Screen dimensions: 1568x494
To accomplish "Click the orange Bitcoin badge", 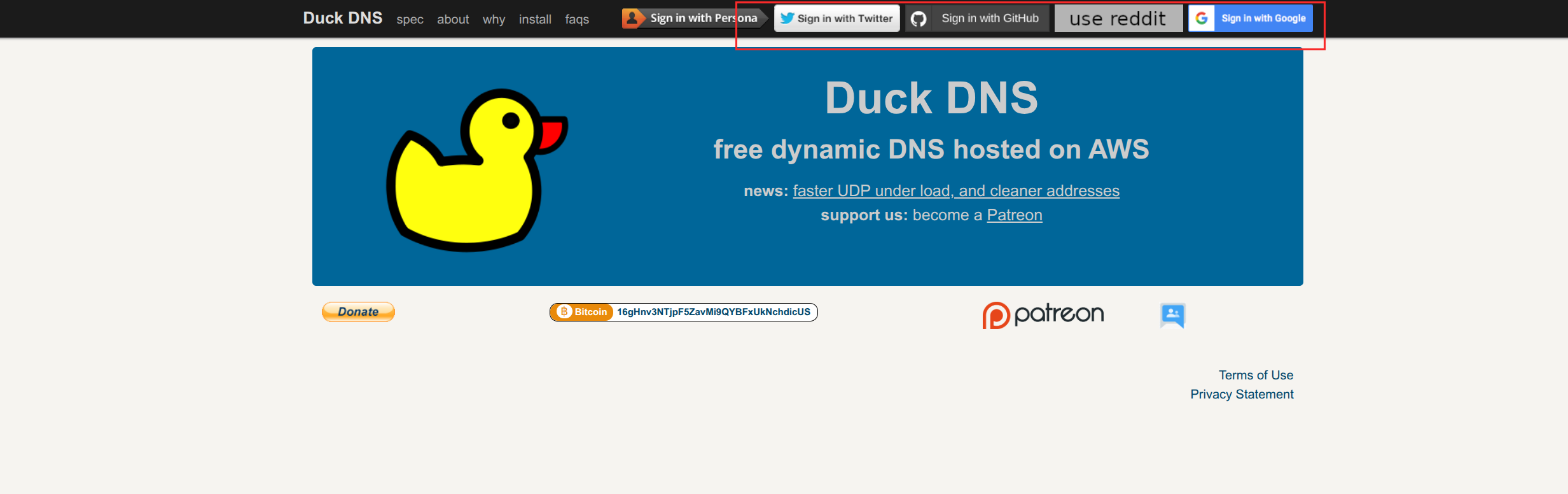I will tap(583, 312).
